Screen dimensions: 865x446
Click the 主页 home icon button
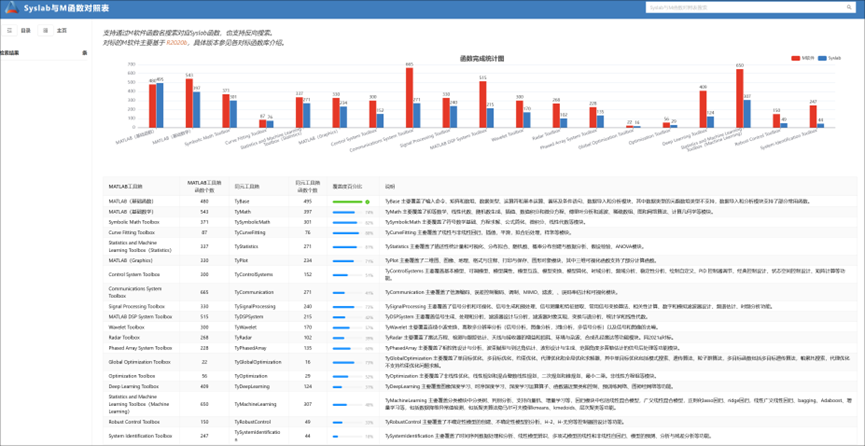pyautogui.click(x=45, y=30)
